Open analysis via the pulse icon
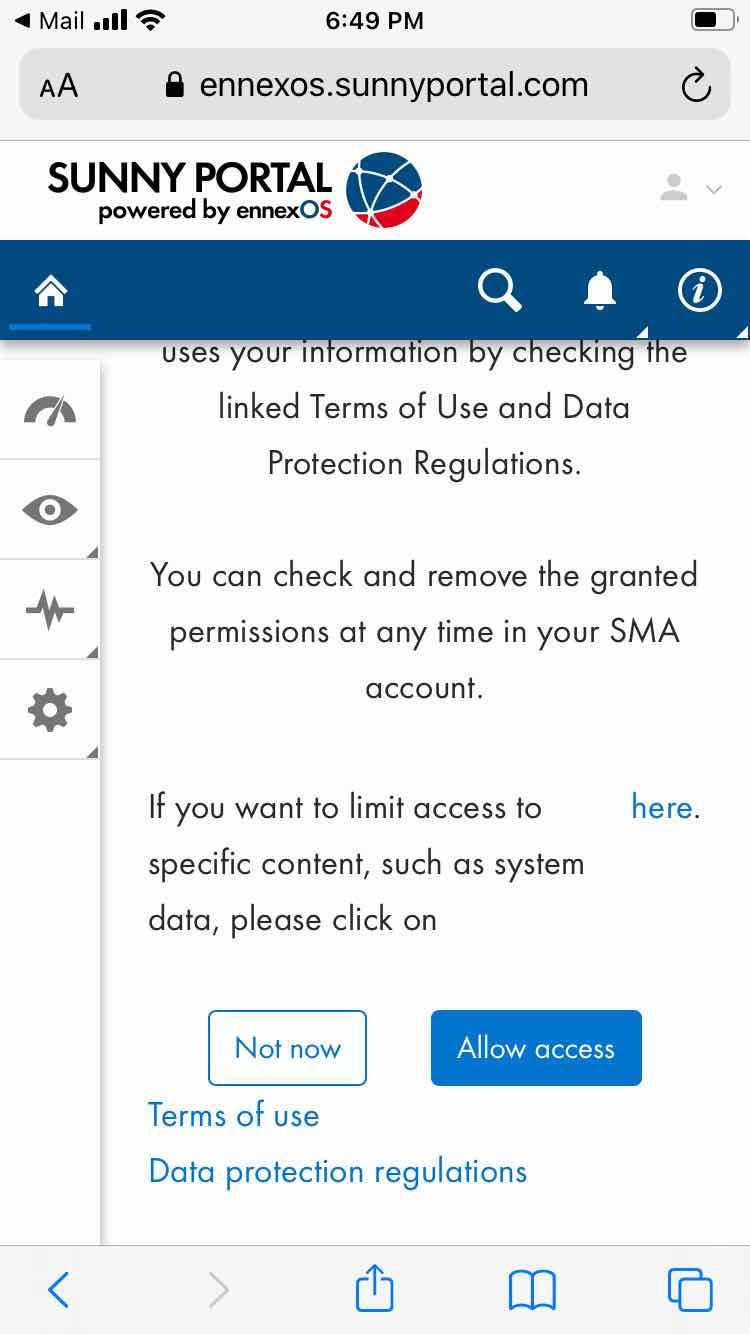Image resolution: width=750 pixels, height=1334 pixels. point(49,609)
